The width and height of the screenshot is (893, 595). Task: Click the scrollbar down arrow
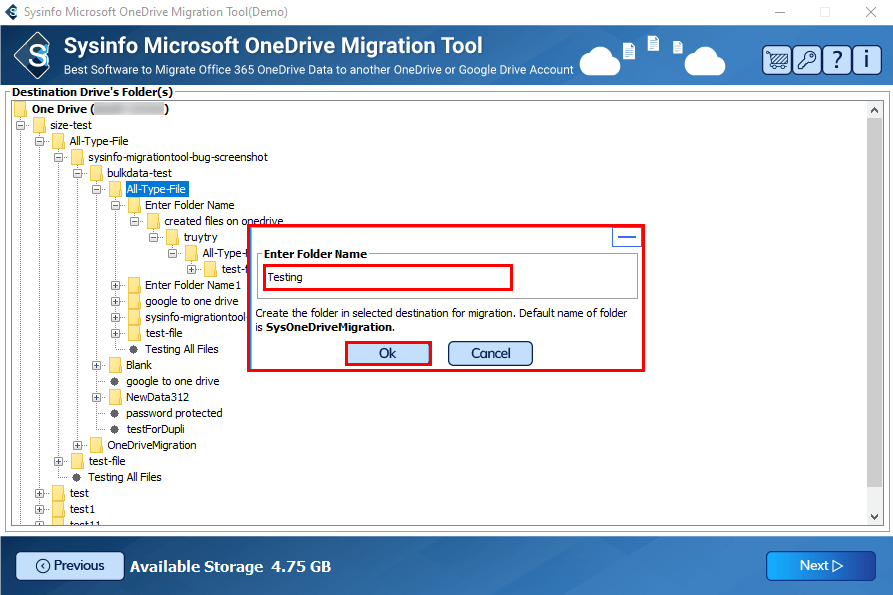click(875, 516)
